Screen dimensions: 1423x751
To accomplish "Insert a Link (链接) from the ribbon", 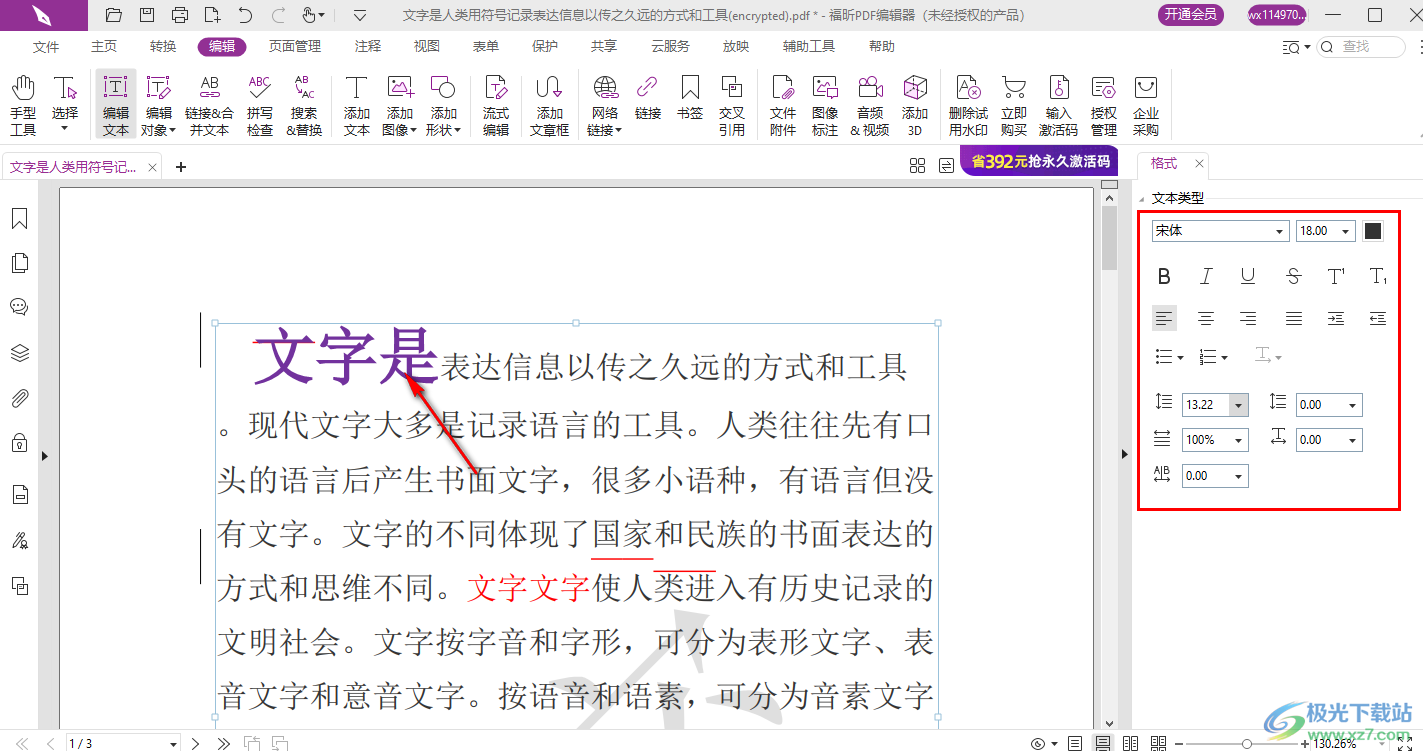I will coord(648,97).
